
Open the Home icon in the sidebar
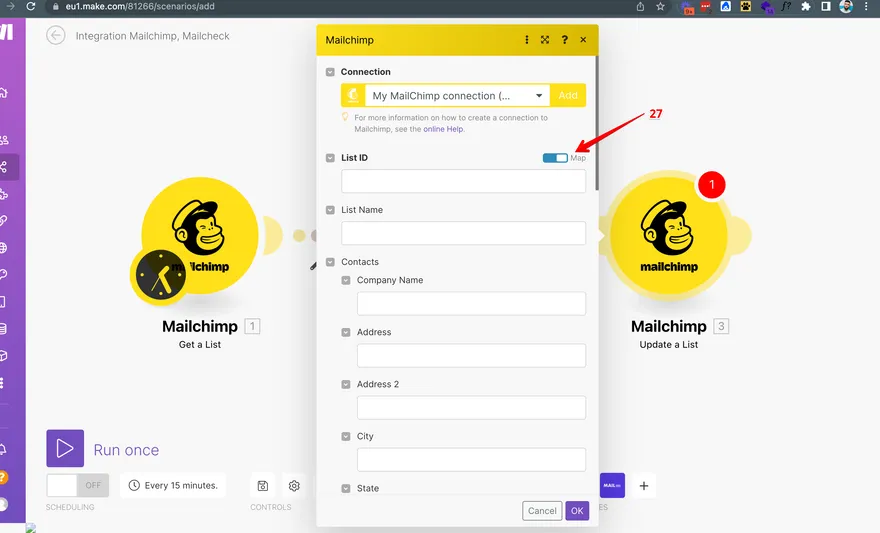pyautogui.click(x=3, y=93)
